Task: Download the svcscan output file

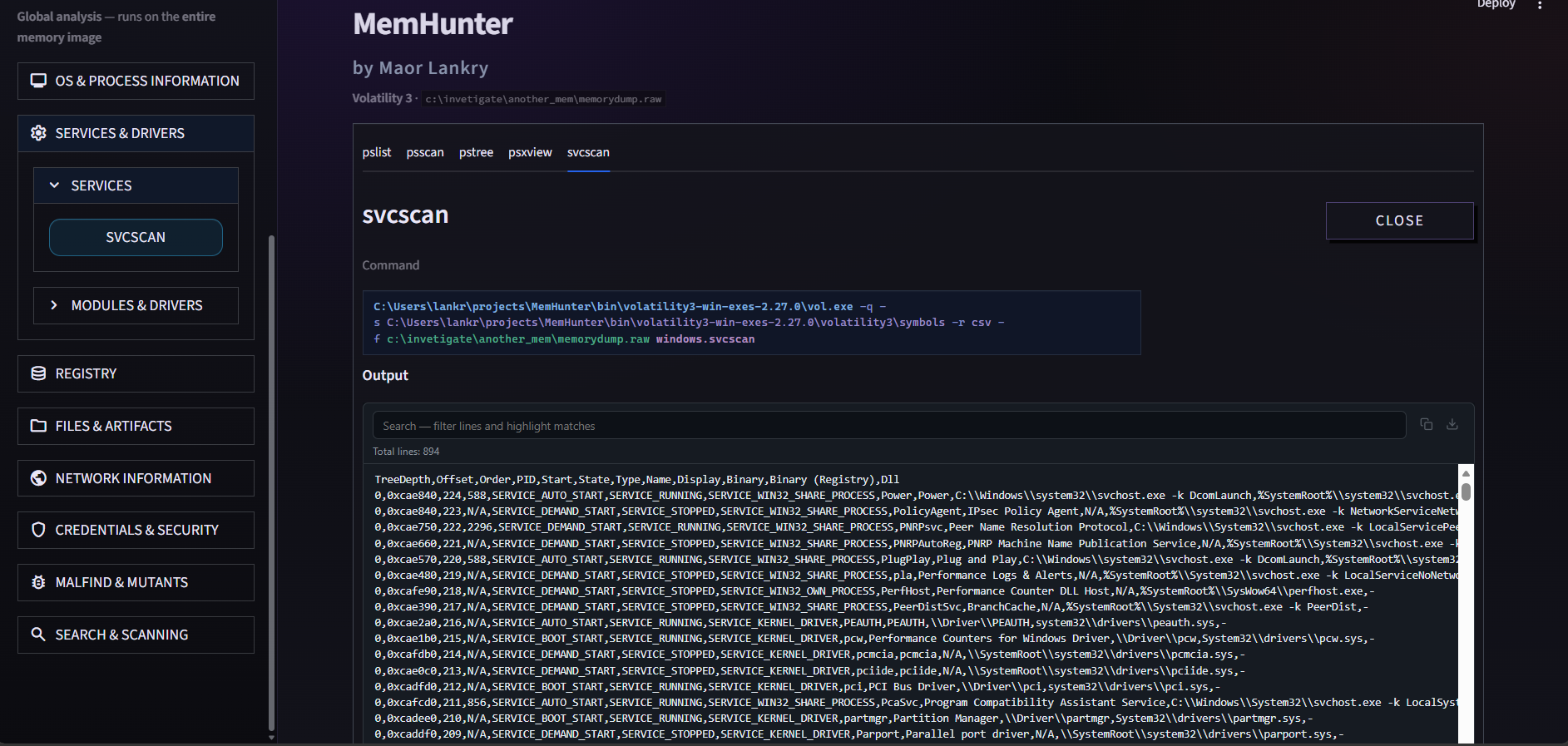Action: [1452, 424]
